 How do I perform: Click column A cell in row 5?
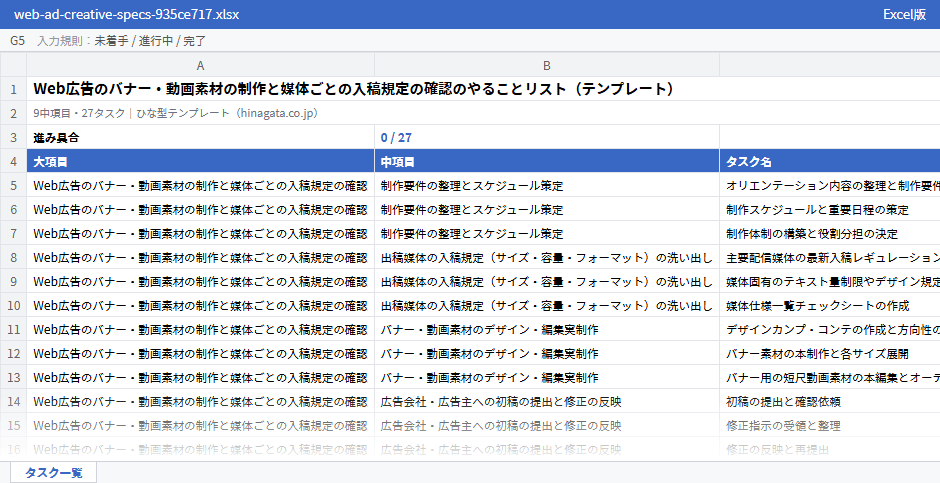(x=200, y=185)
